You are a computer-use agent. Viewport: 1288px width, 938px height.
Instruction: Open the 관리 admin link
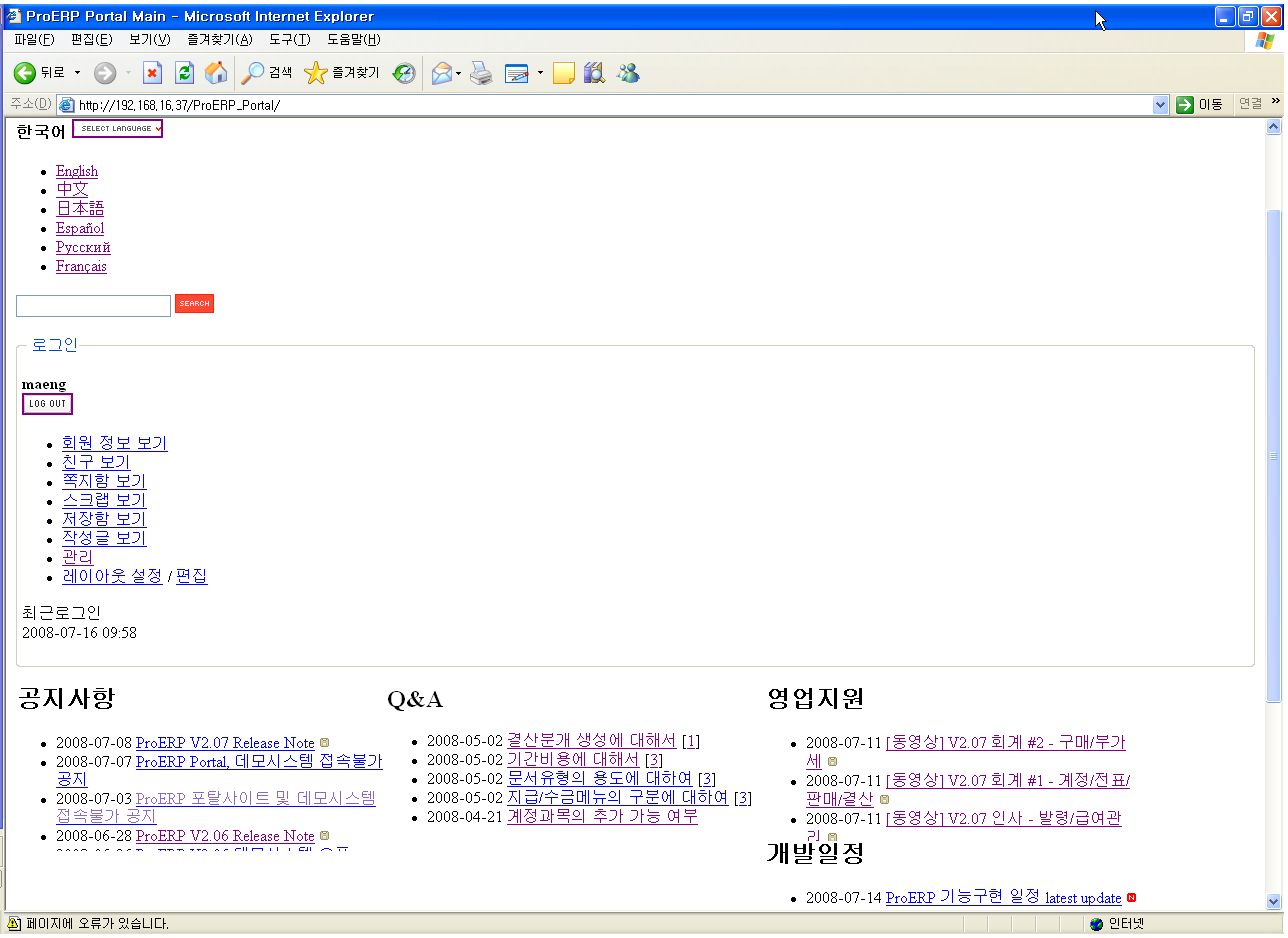coord(77,557)
